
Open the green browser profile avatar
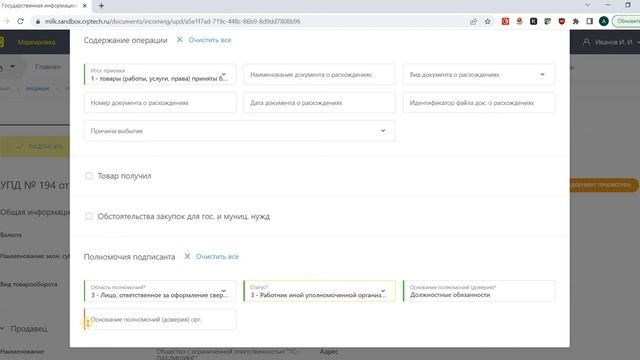click(x=604, y=21)
